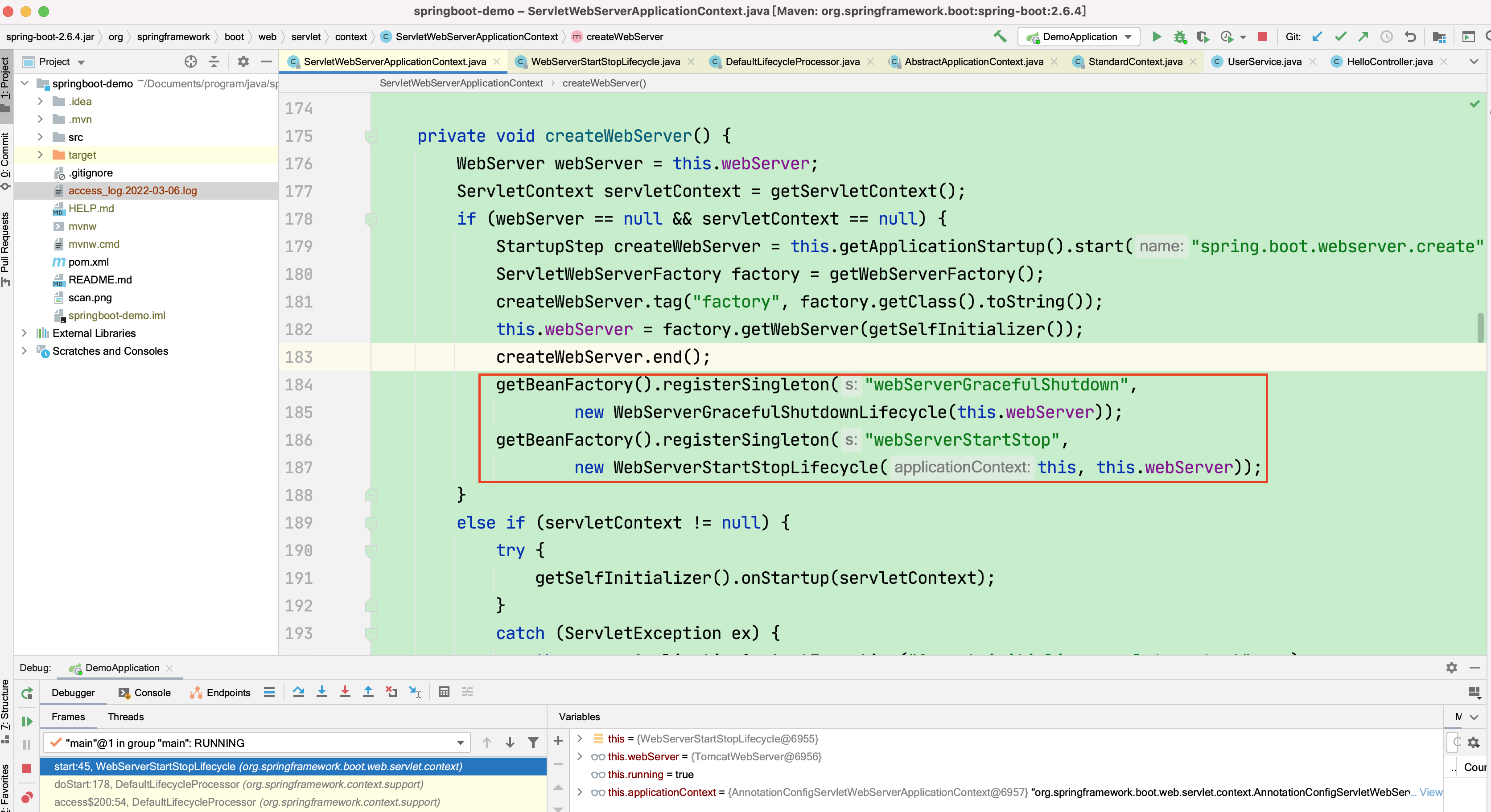Click Git Update Project arrow icon
This screenshot has height=812, width=1491.
(1317, 37)
